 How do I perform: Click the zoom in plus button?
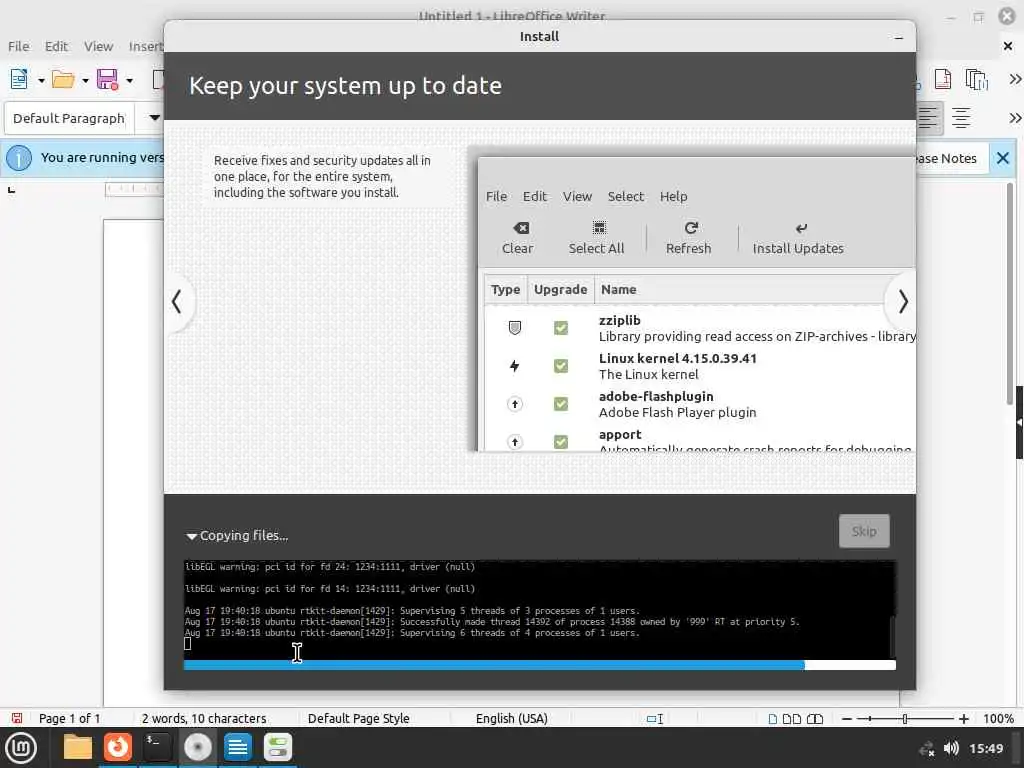tap(963, 719)
